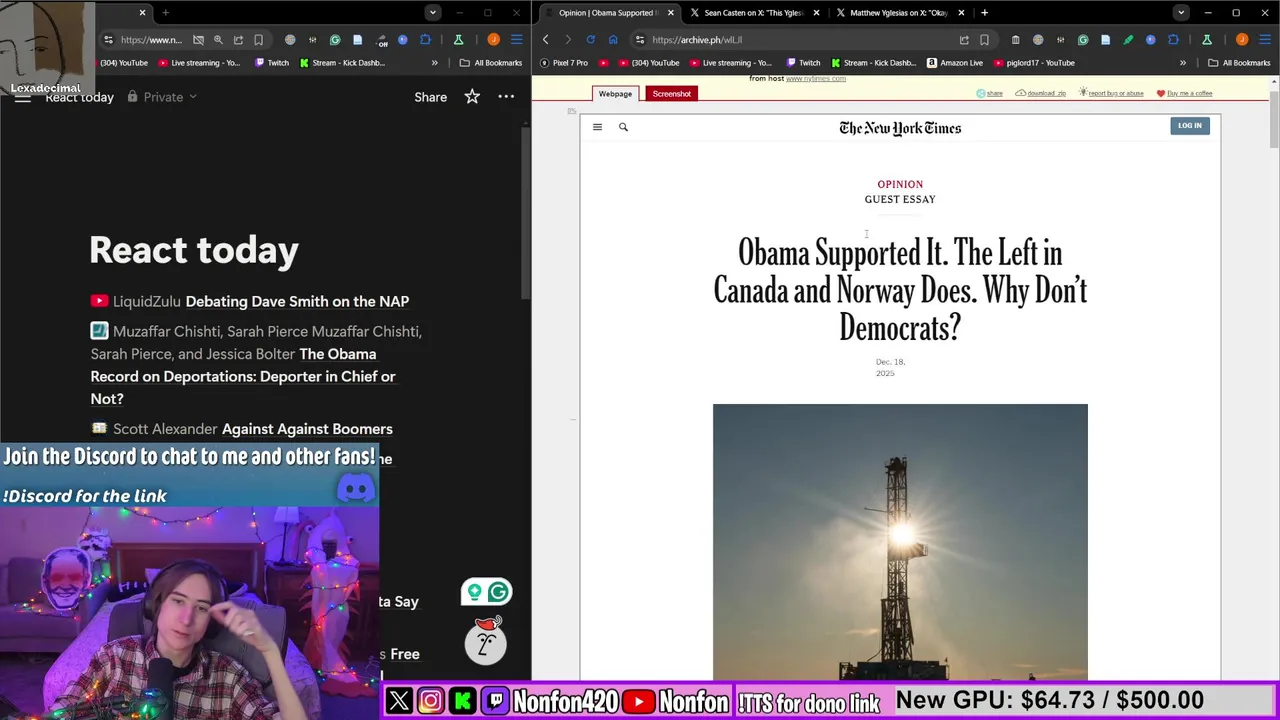Open the three-dot menu on React today page
The image size is (1280, 720).
506,97
